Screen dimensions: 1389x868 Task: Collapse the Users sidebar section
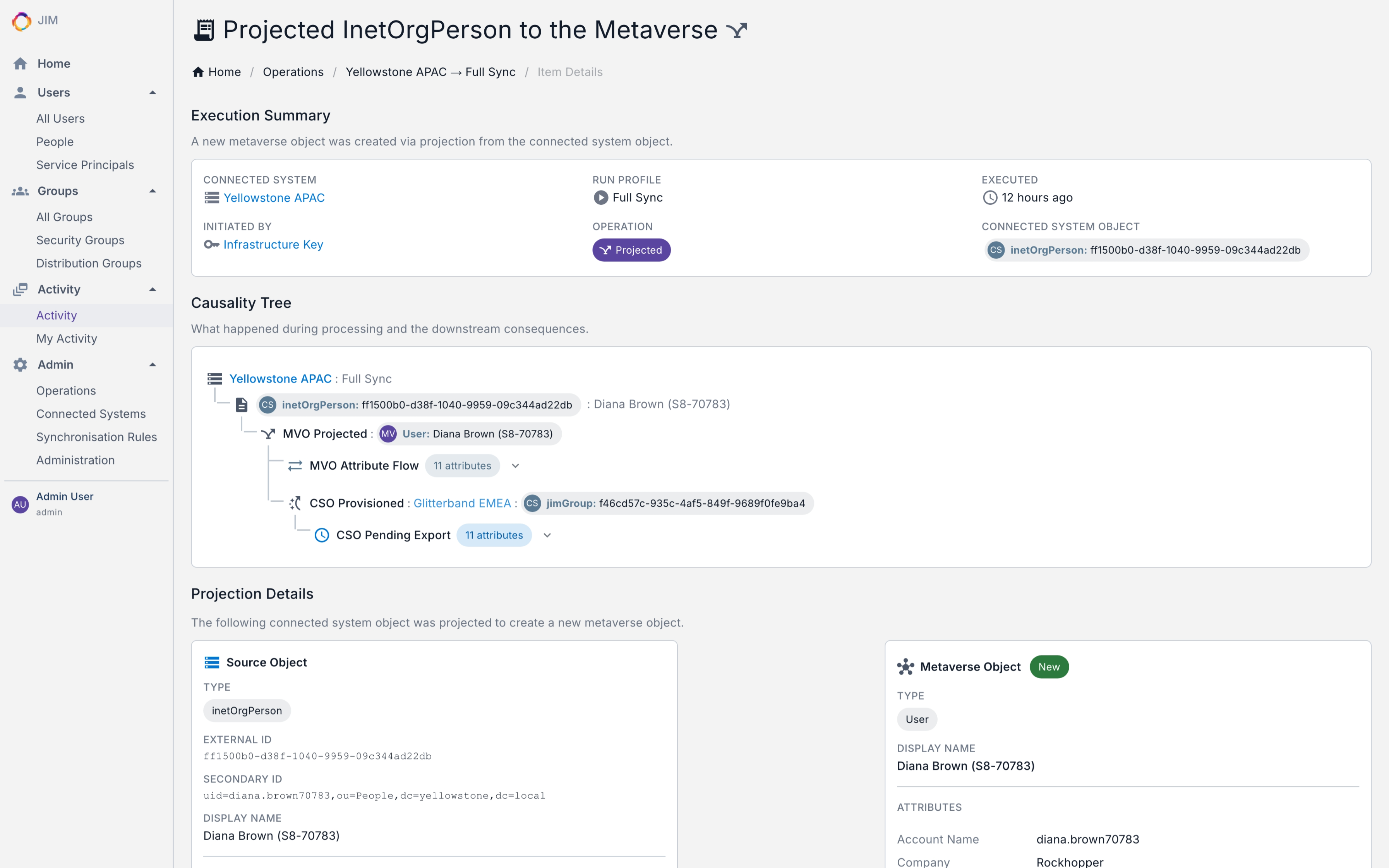(153, 93)
